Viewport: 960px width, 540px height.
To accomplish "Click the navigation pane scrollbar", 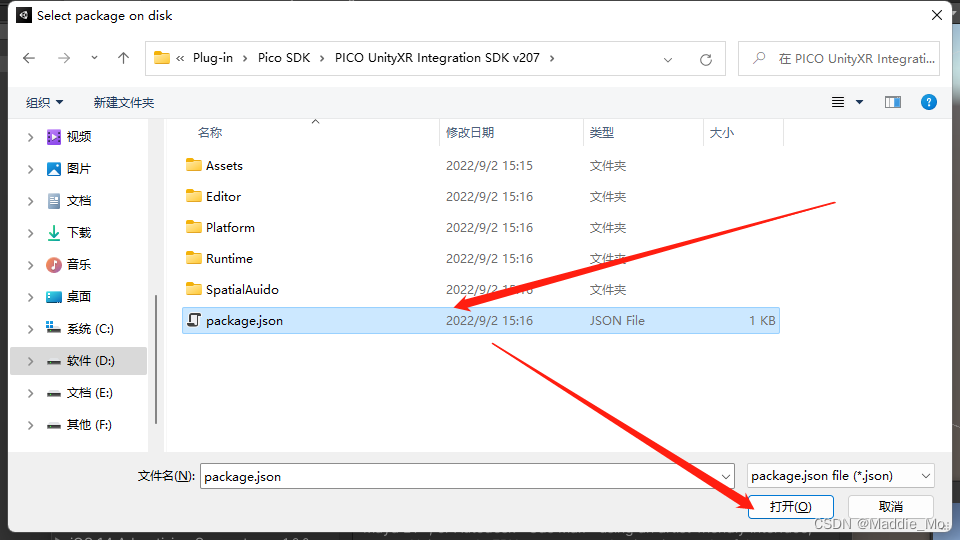I will point(156,359).
